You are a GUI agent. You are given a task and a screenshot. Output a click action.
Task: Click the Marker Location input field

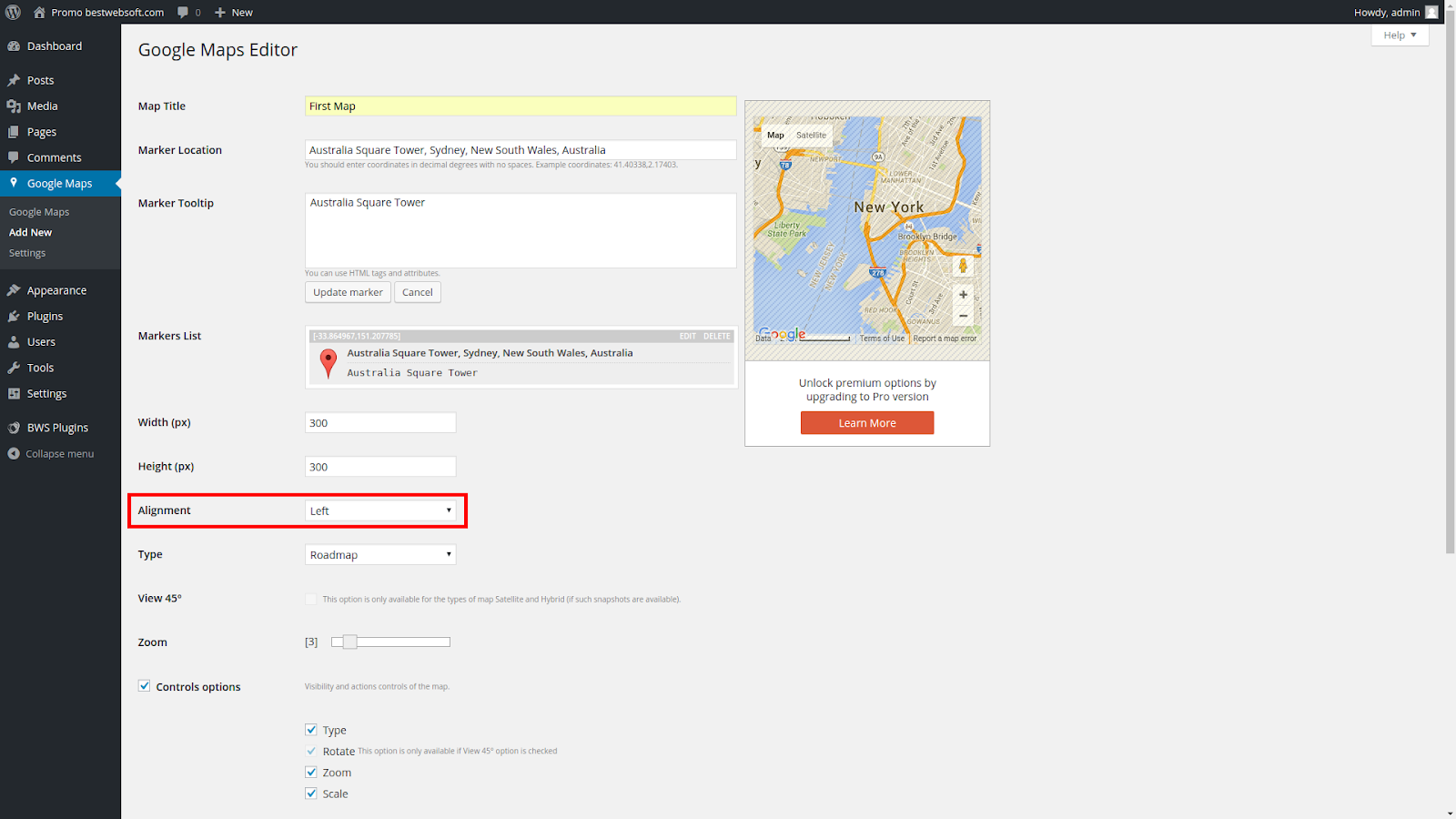[x=521, y=150]
